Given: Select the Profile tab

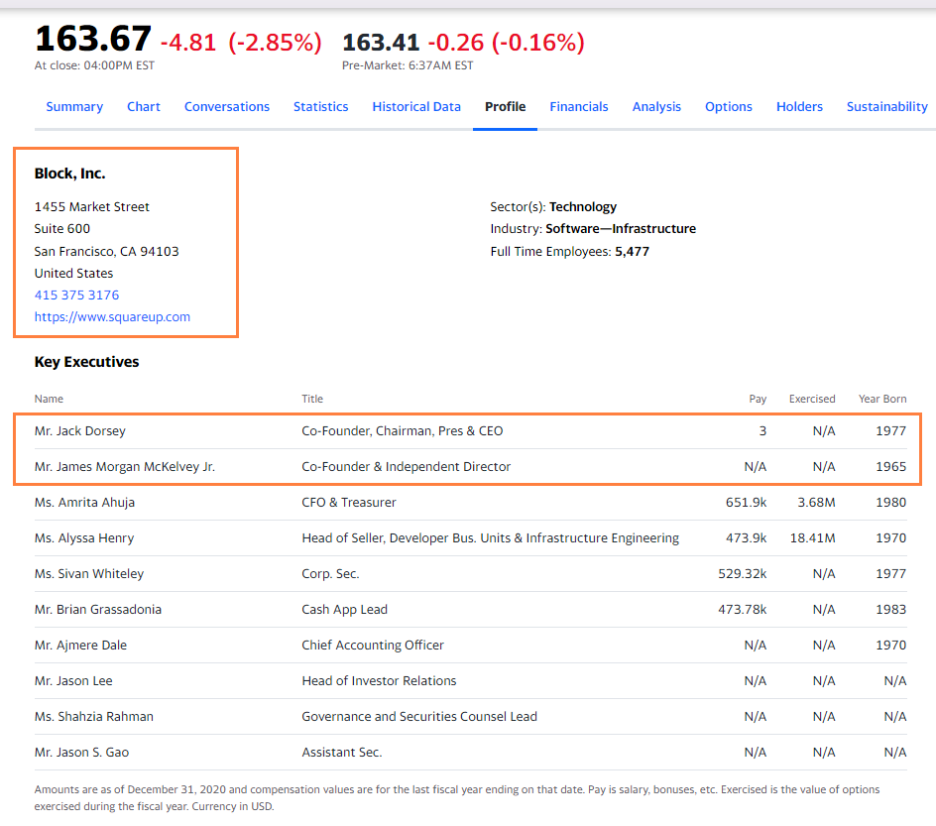Looking at the screenshot, I should (x=505, y=107).
